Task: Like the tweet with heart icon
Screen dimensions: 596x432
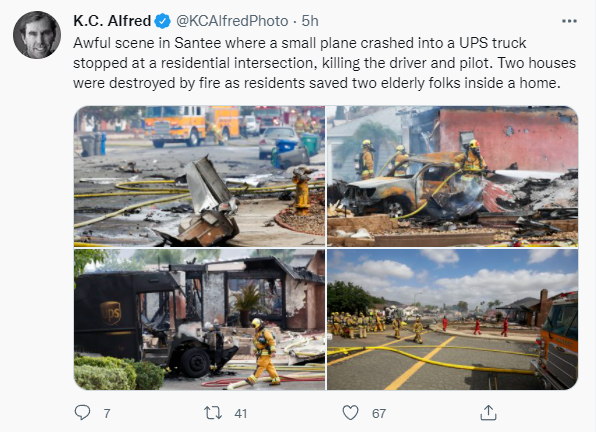Action: point(350,413)
